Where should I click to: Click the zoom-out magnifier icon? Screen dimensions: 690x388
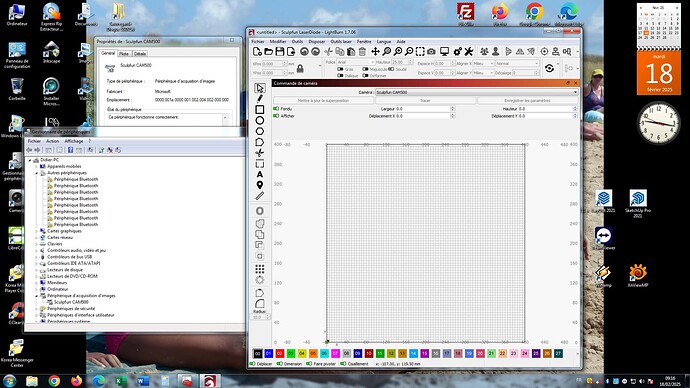tap(409, 51)
